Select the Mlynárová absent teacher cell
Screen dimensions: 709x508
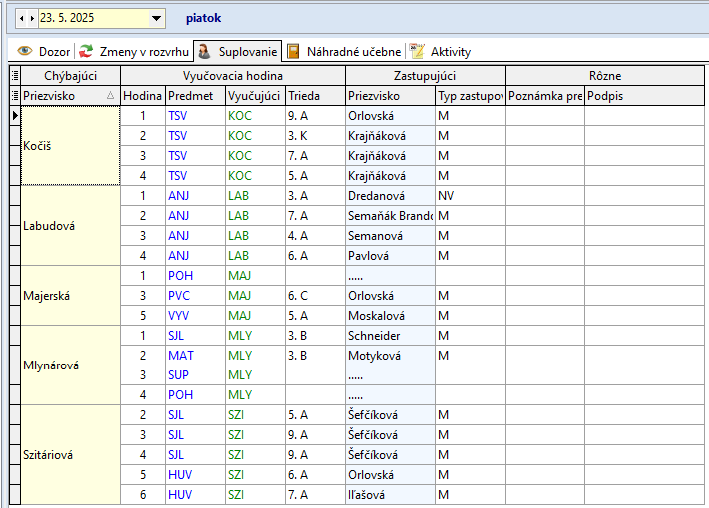point(71,365)
